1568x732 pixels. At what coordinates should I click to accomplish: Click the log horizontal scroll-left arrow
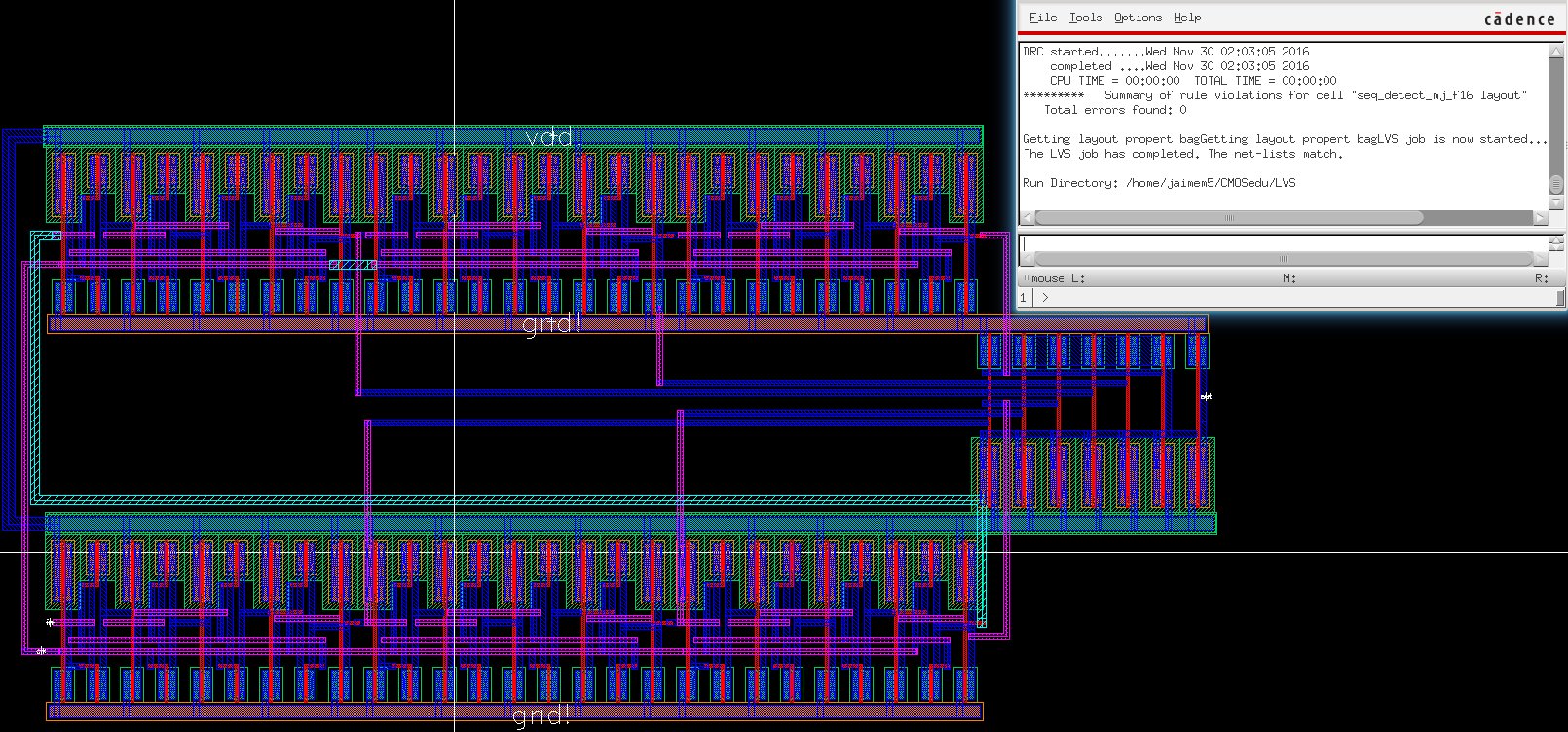click(1027, 218)
